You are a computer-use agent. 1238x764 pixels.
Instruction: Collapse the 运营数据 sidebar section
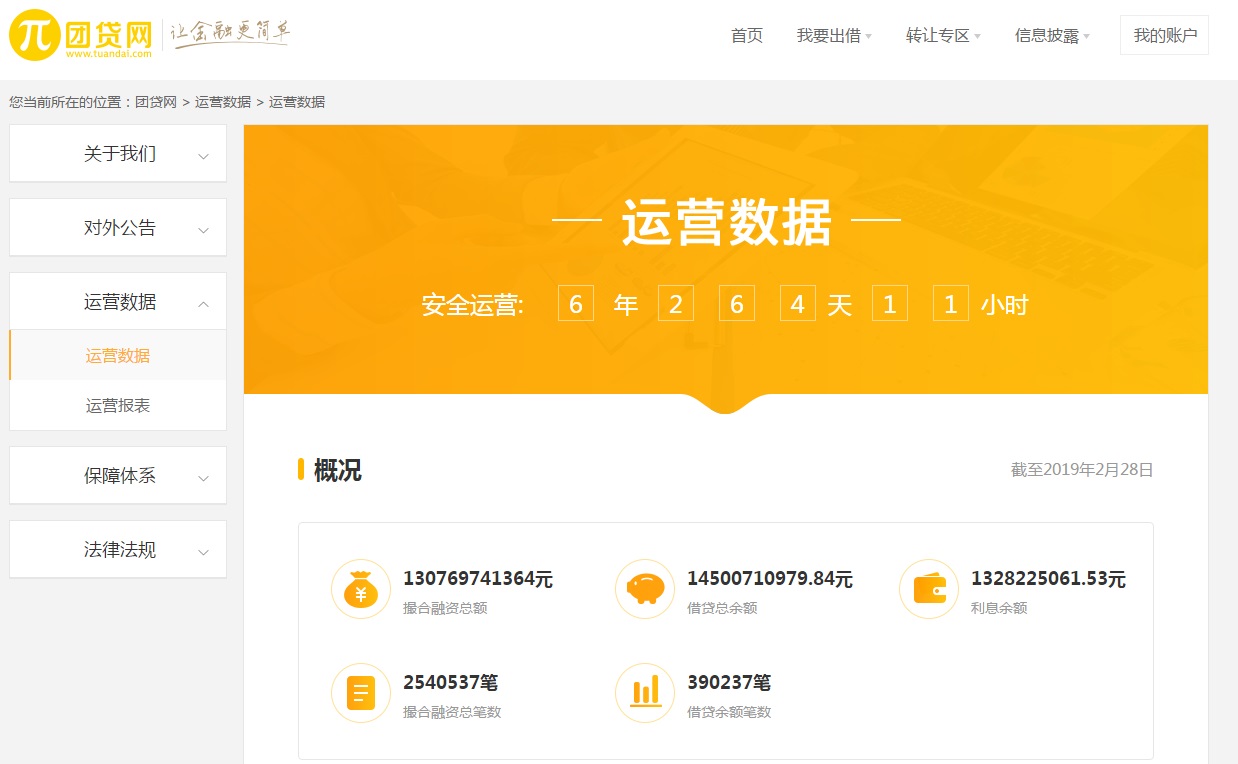point(117,301)
